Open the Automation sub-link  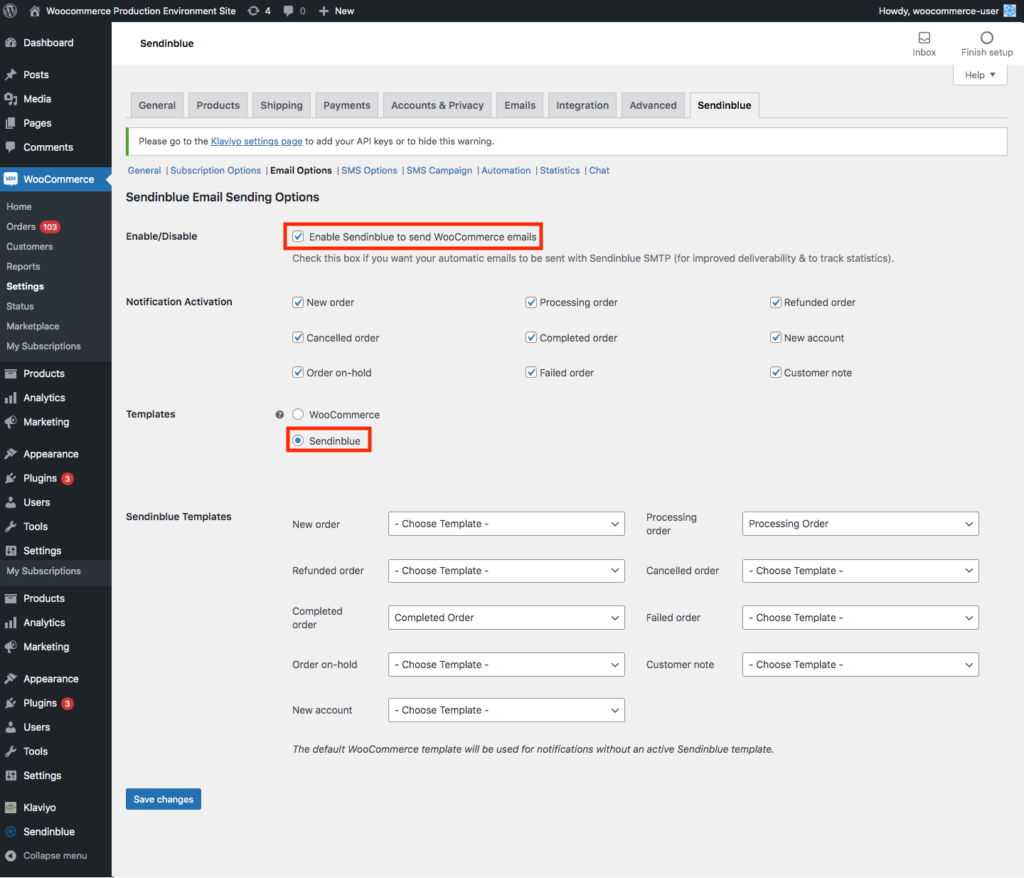[x=506, y=171]
